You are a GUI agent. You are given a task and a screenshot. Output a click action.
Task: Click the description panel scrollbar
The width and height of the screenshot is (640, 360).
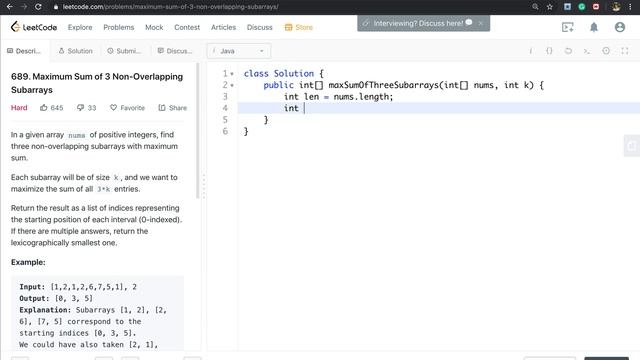coord(198,131)
